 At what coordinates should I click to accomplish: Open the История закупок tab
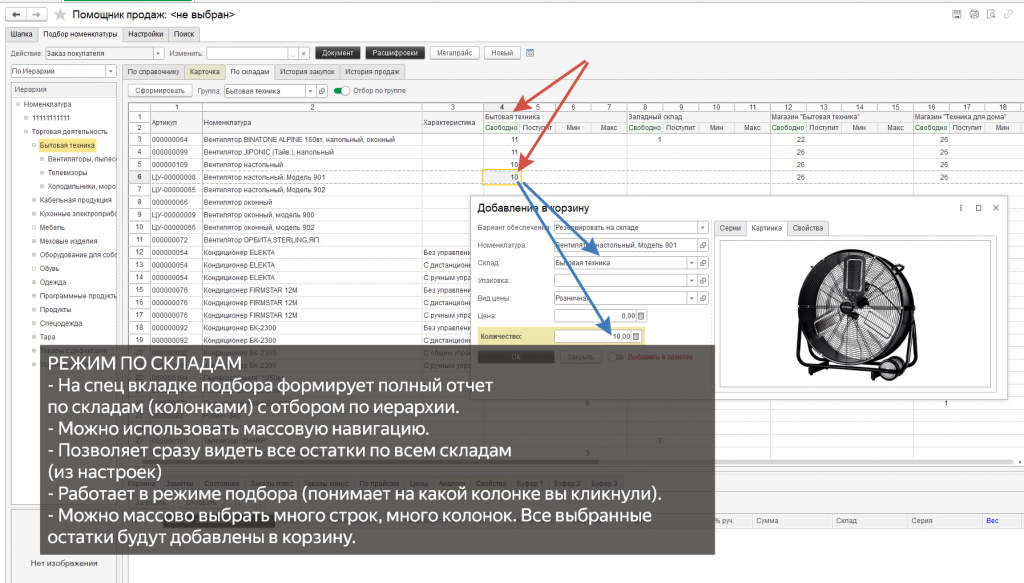coord(307,72)
